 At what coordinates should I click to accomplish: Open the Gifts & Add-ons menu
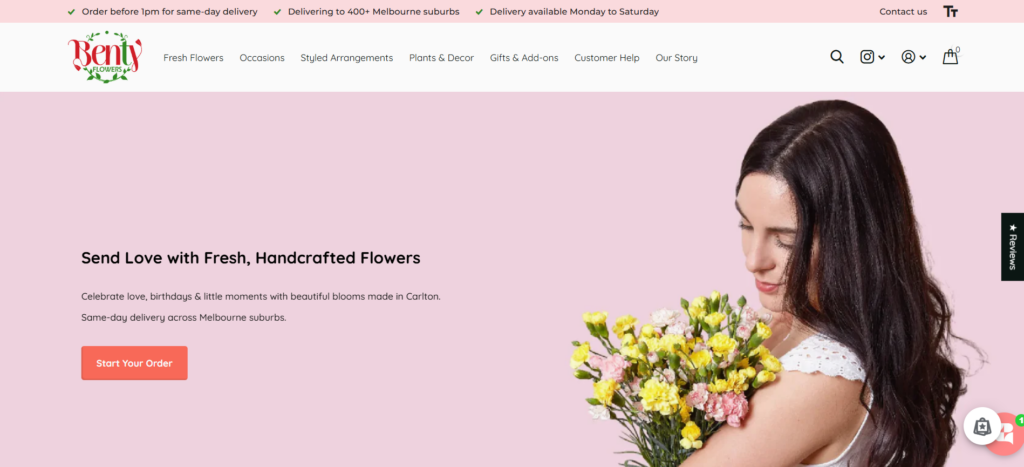pyautogui.click(x=524, y=58)
